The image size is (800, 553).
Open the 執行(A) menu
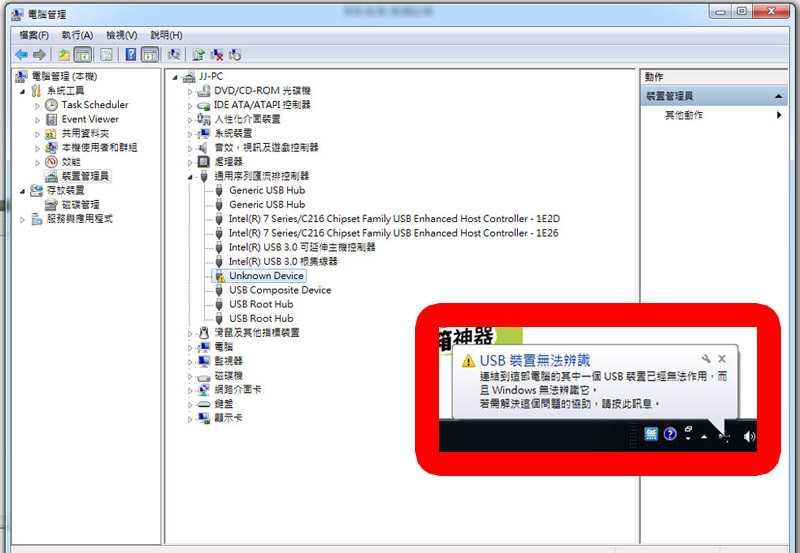(77, 35)
